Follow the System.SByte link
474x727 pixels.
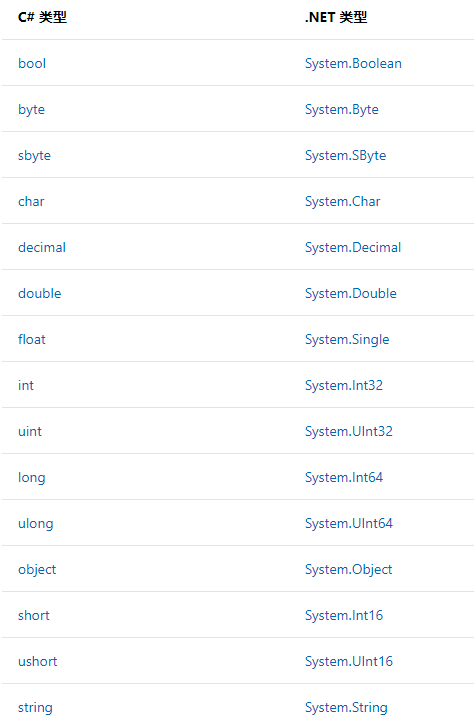345,156
